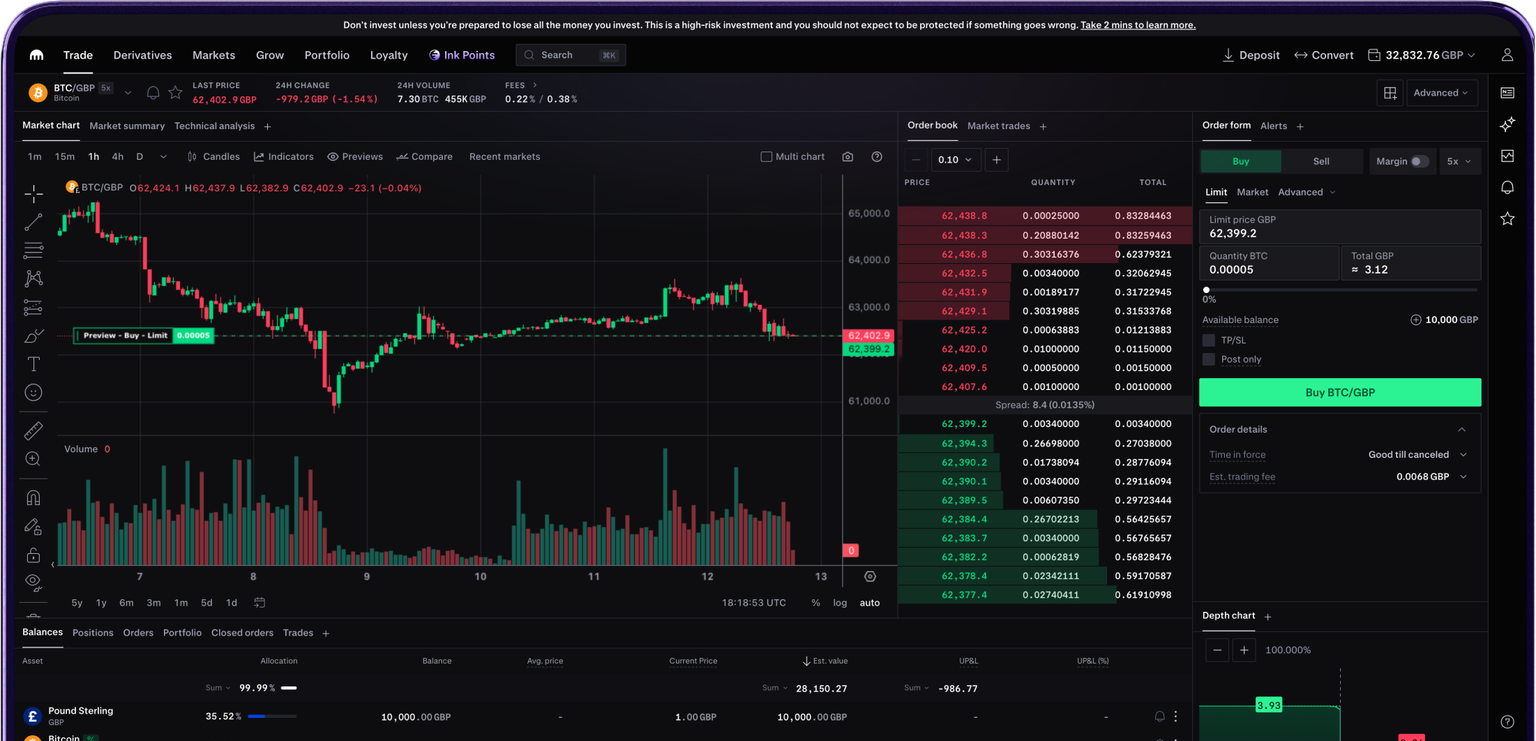Screen dimensions: 1536x741
Task: Add BTC/GBP to favorites star
Action: [175, 93]
